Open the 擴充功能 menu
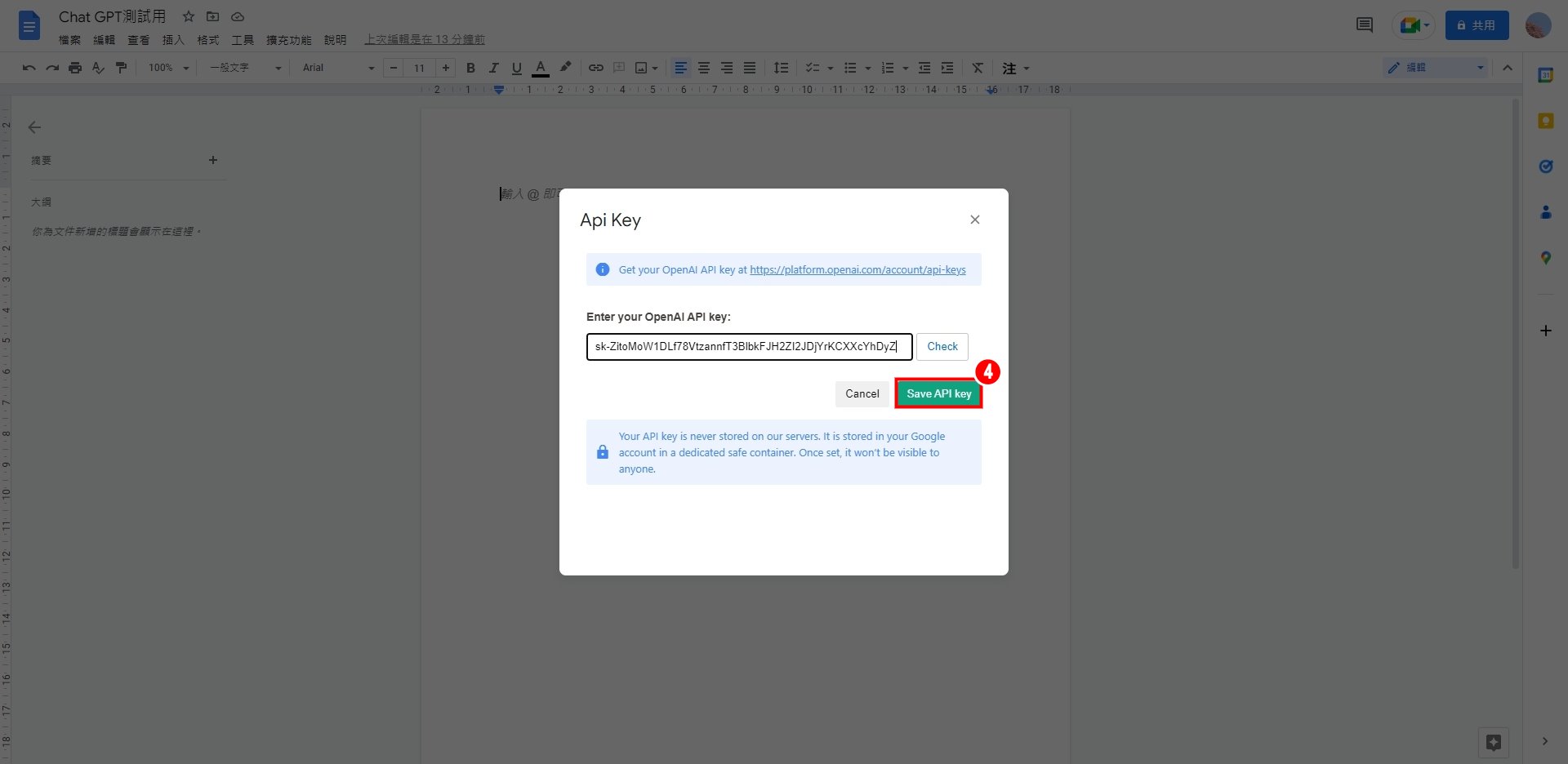This screenshot has height=764, width=1568. [288, 39]
